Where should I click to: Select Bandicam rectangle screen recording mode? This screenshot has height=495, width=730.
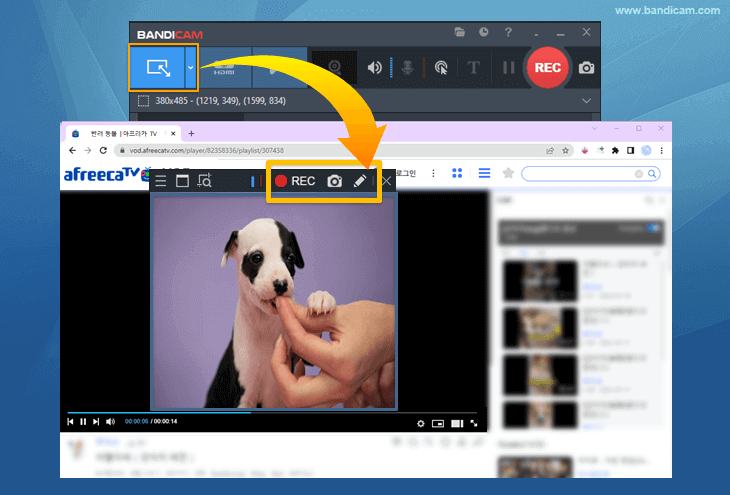pos(158,68)
